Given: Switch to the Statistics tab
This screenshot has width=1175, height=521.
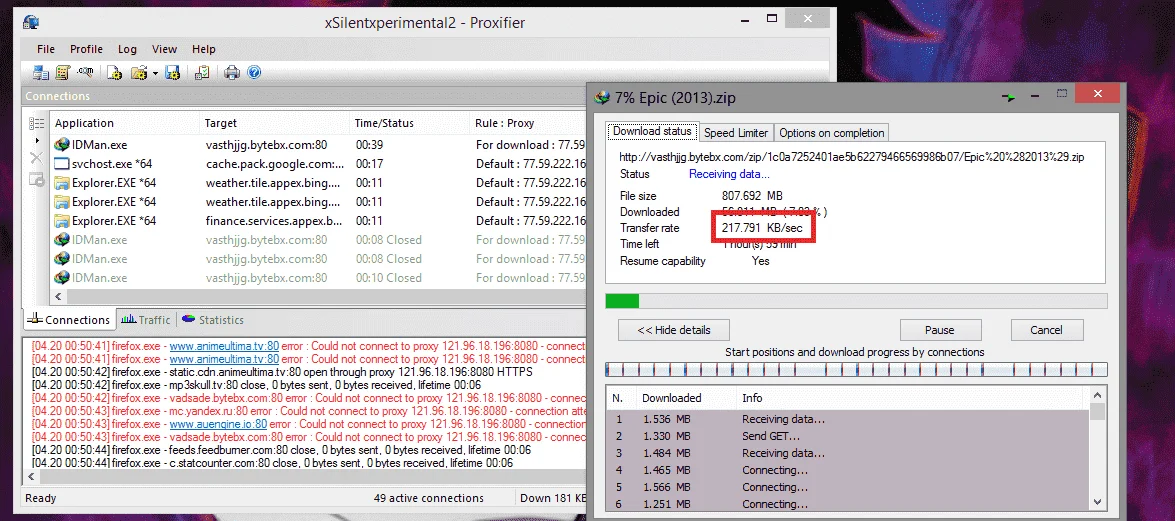Looking at the screenshot, I should 212,319.
